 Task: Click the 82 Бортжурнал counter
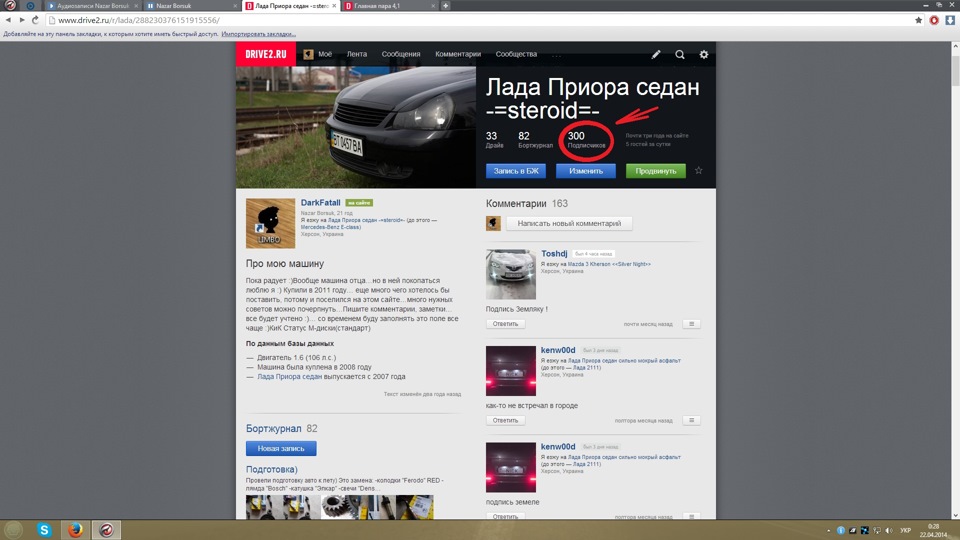point(535,140)
